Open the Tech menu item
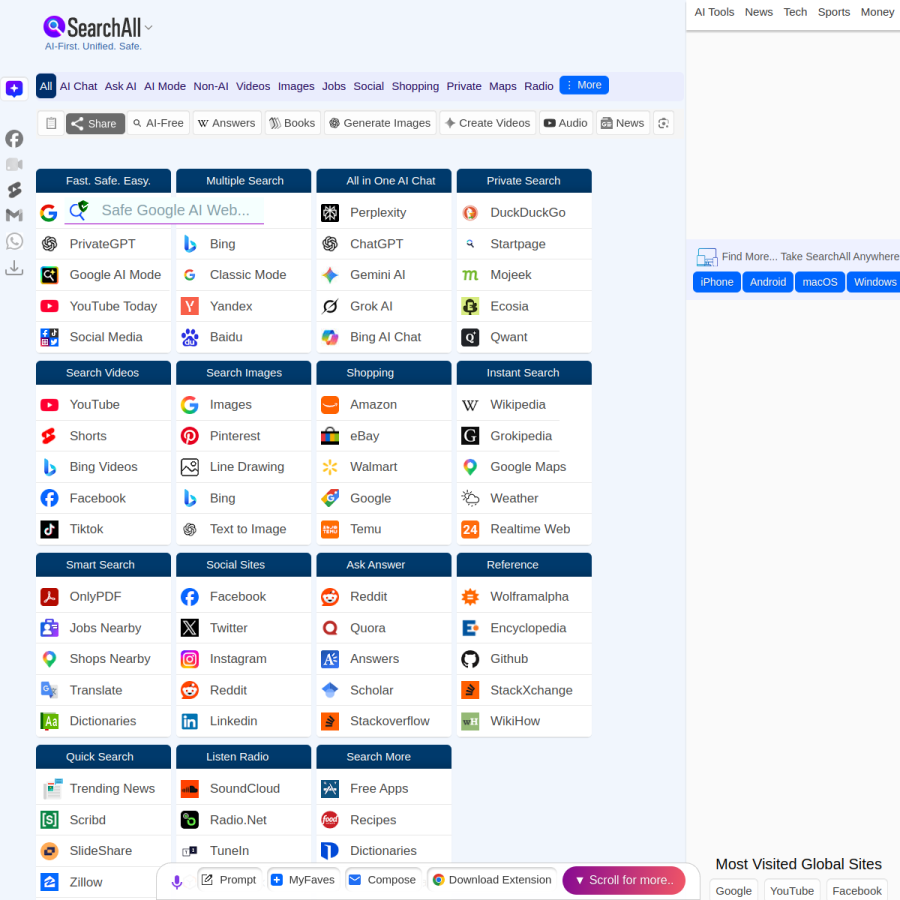 click(x=795, y=12)
